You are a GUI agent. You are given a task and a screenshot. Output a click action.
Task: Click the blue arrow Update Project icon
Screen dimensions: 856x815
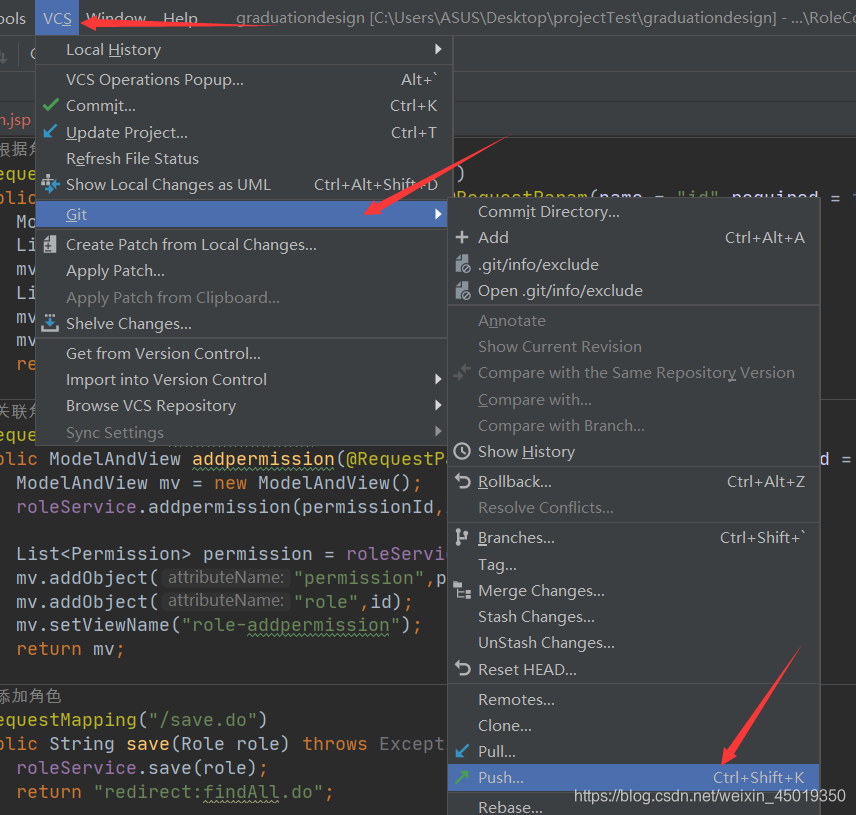[50, 131]
